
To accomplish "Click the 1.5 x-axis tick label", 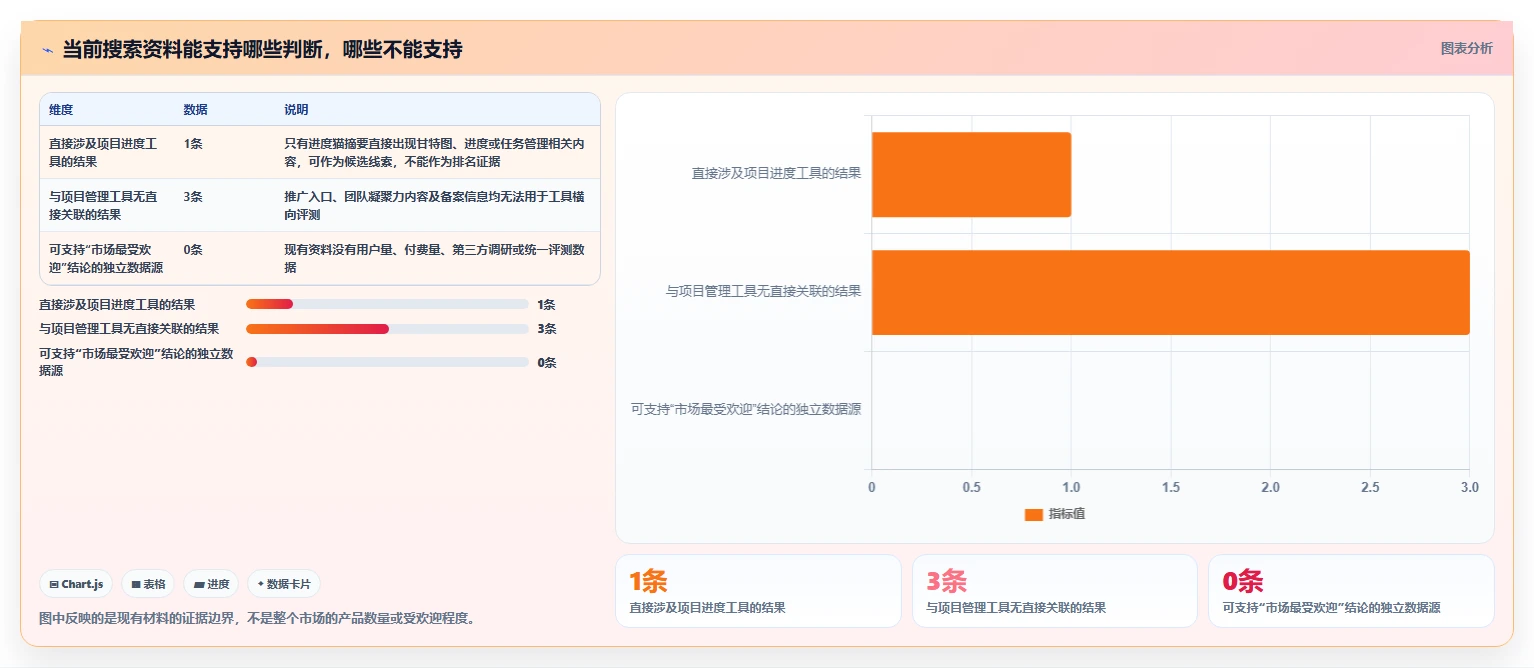I will coord(1171,487).
